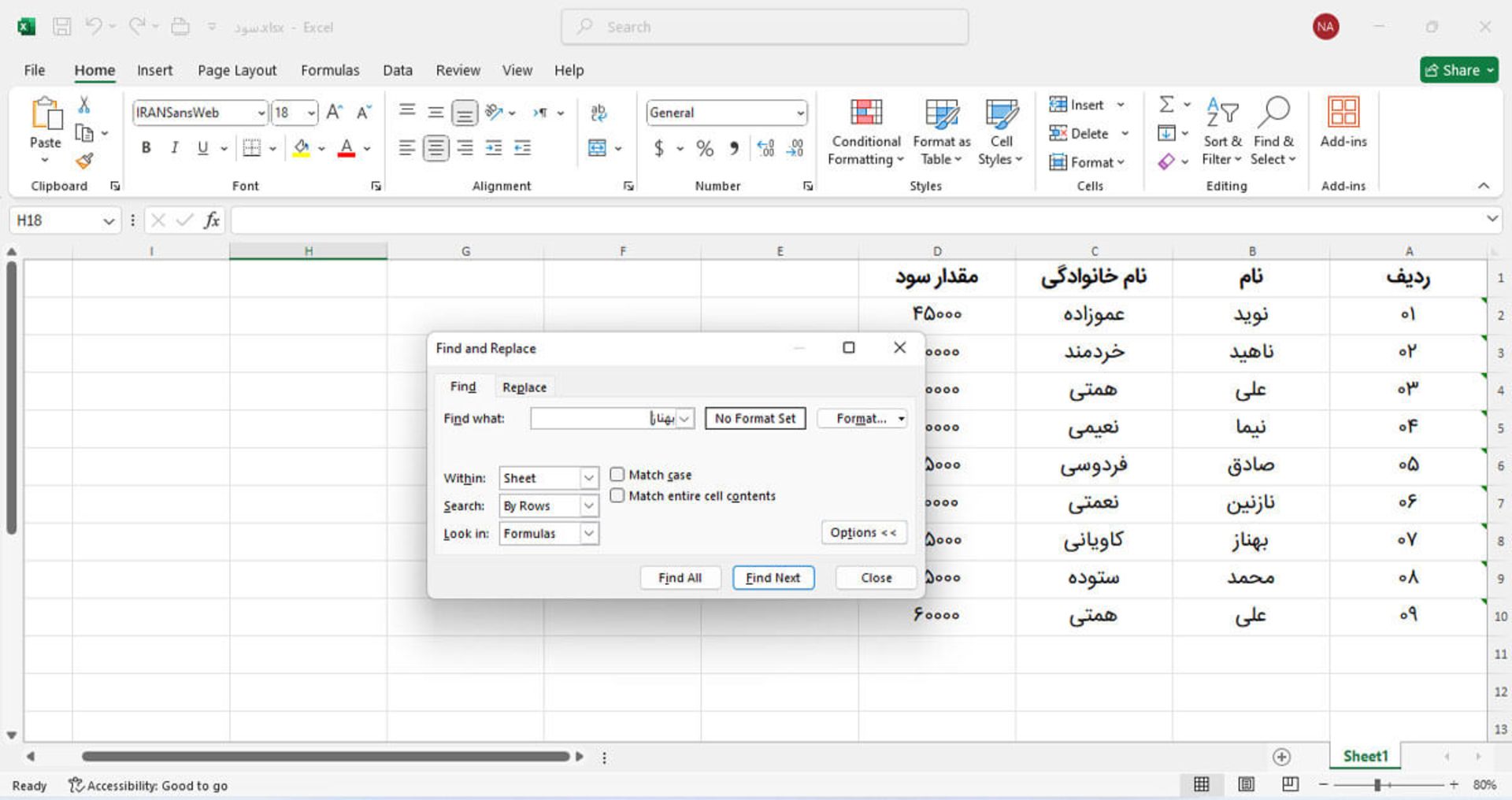Click the Borders icon
Screen dimensions: 1512x800
click(x=251, y=148)
